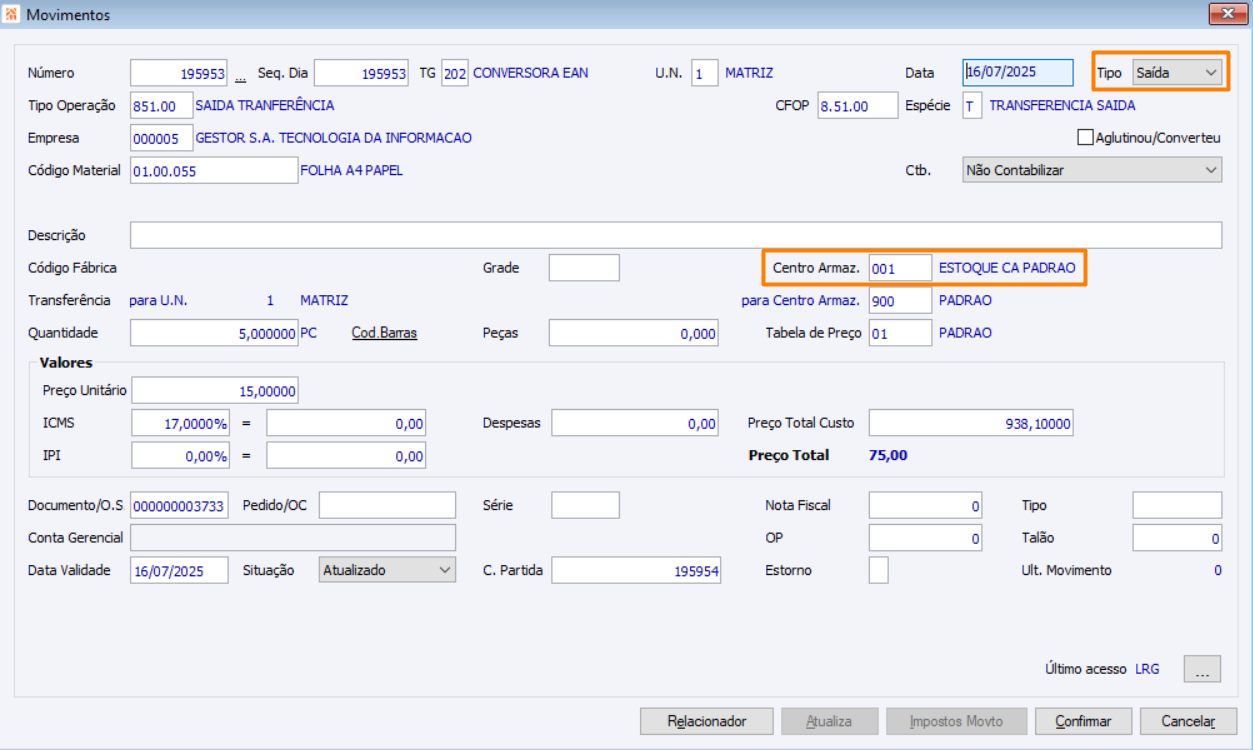Click the Preço Total Custo field 938,10000
The height and width of the screenshot is (750, 1253).
coord(971,423)
